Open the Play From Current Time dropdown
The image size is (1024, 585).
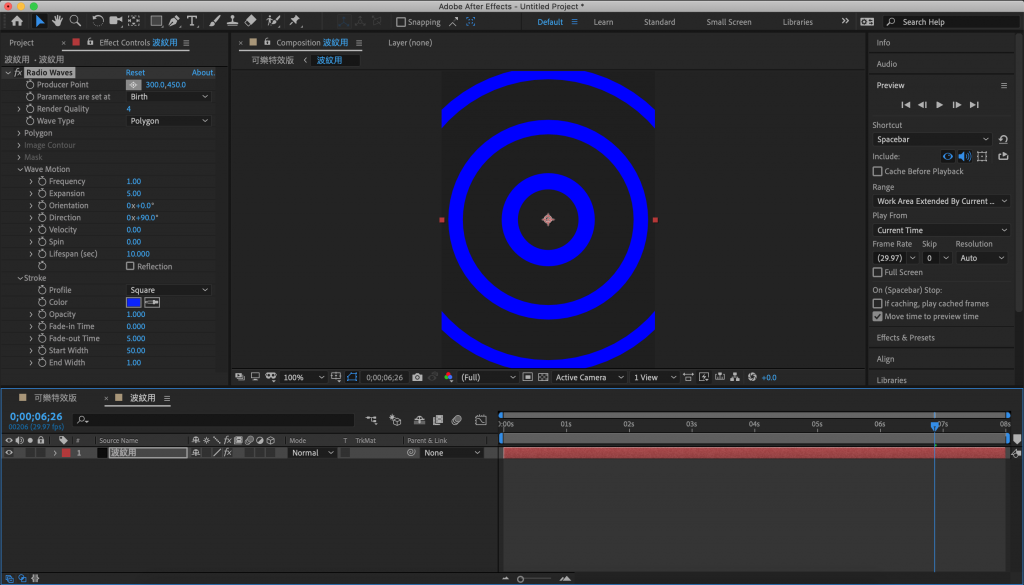[941, 230]
